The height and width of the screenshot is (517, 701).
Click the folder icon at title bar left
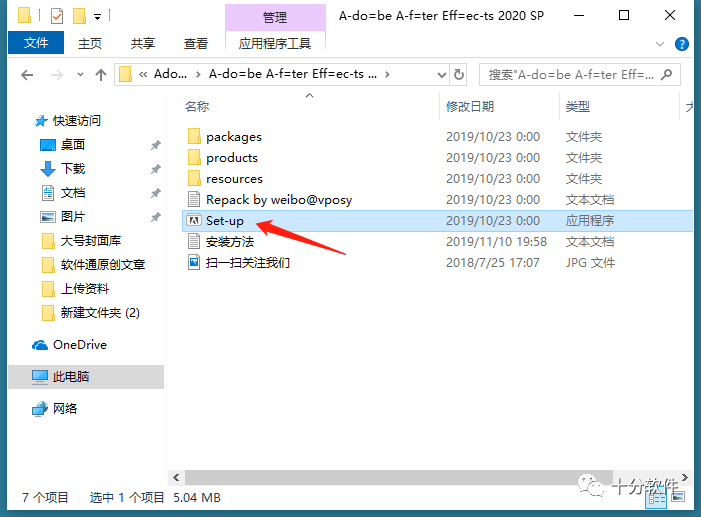[25, 16]
